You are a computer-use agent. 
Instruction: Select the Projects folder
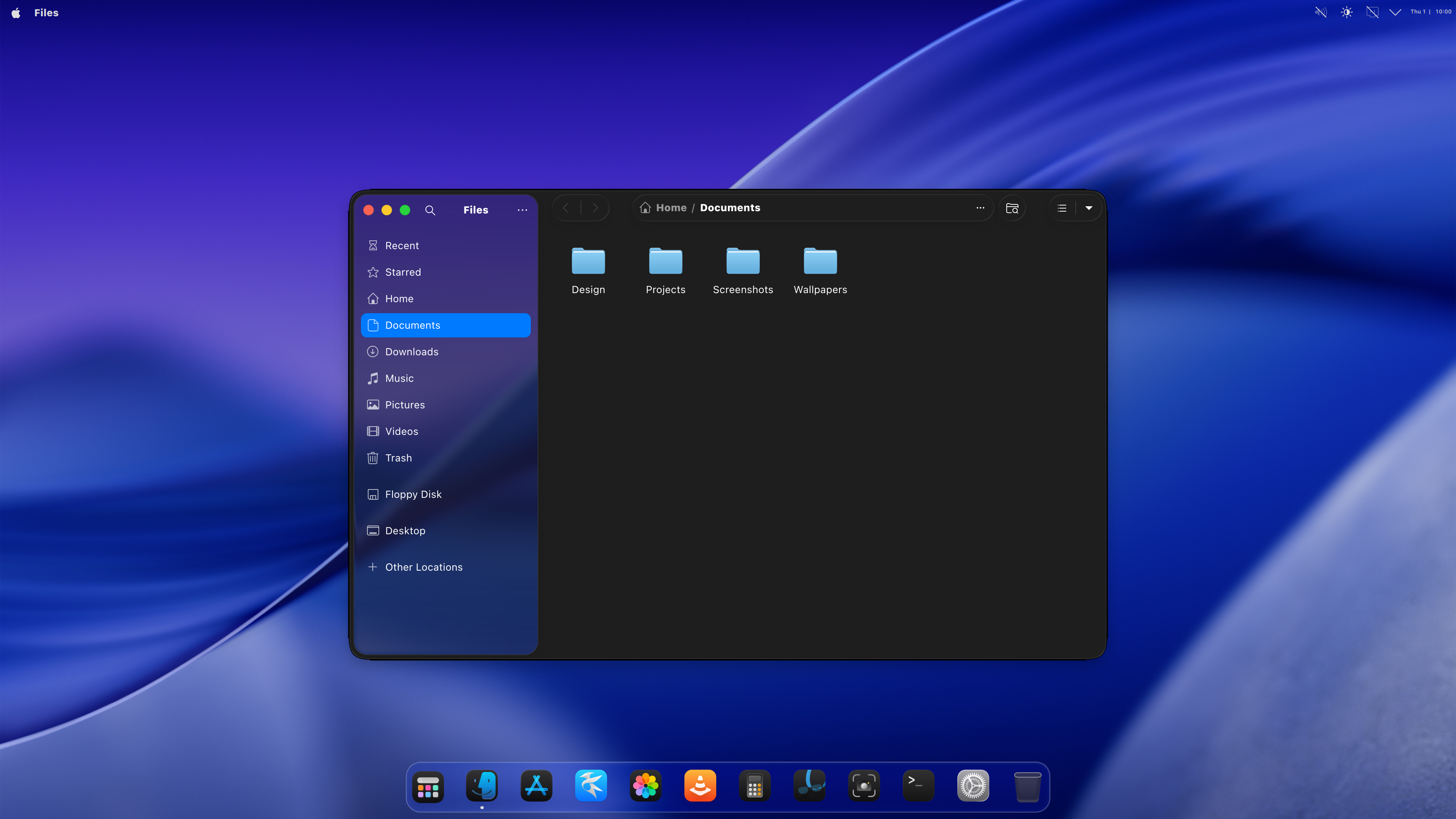pos(665,271)
